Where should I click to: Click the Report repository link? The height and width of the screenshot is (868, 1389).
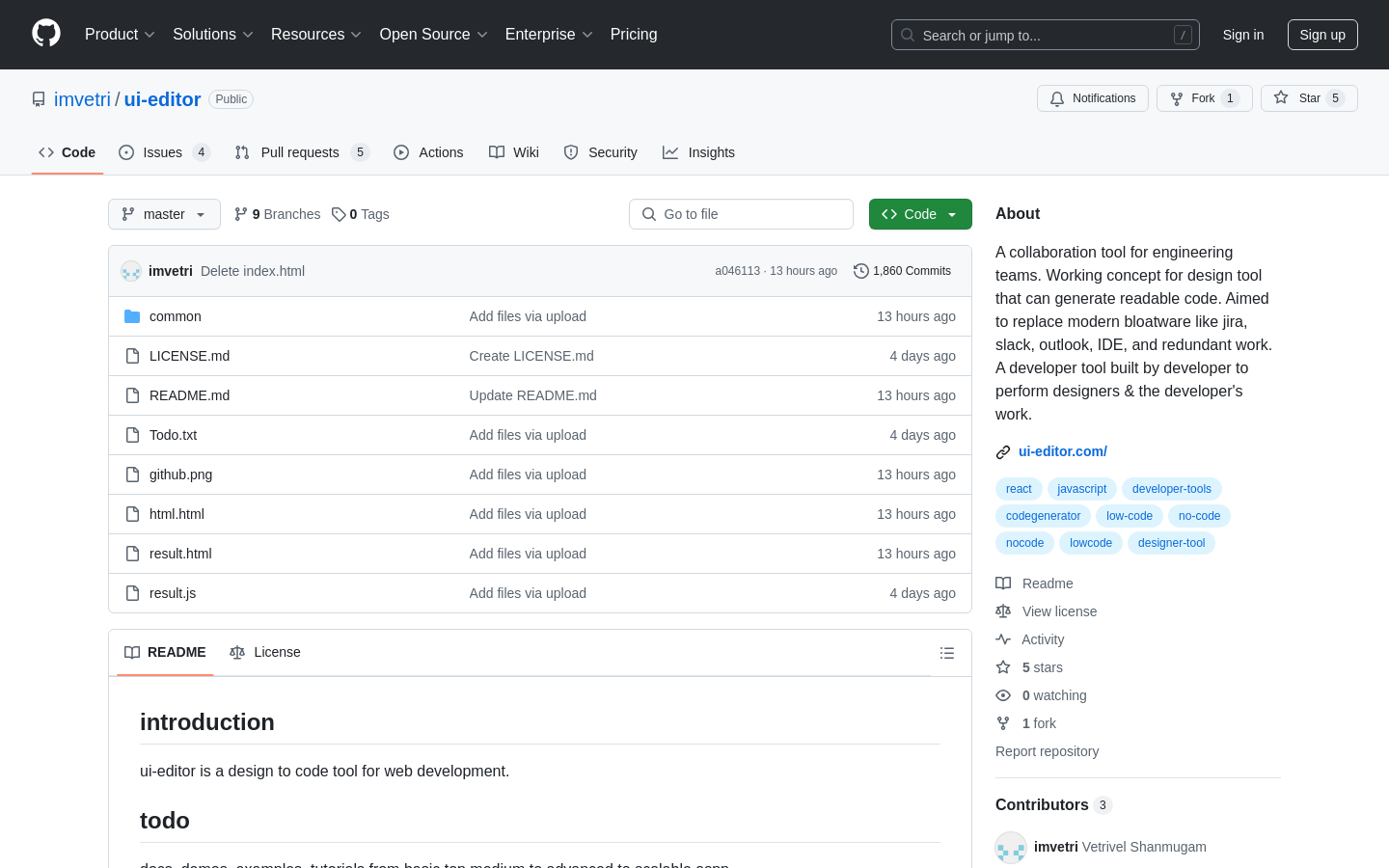(1047, 751)
